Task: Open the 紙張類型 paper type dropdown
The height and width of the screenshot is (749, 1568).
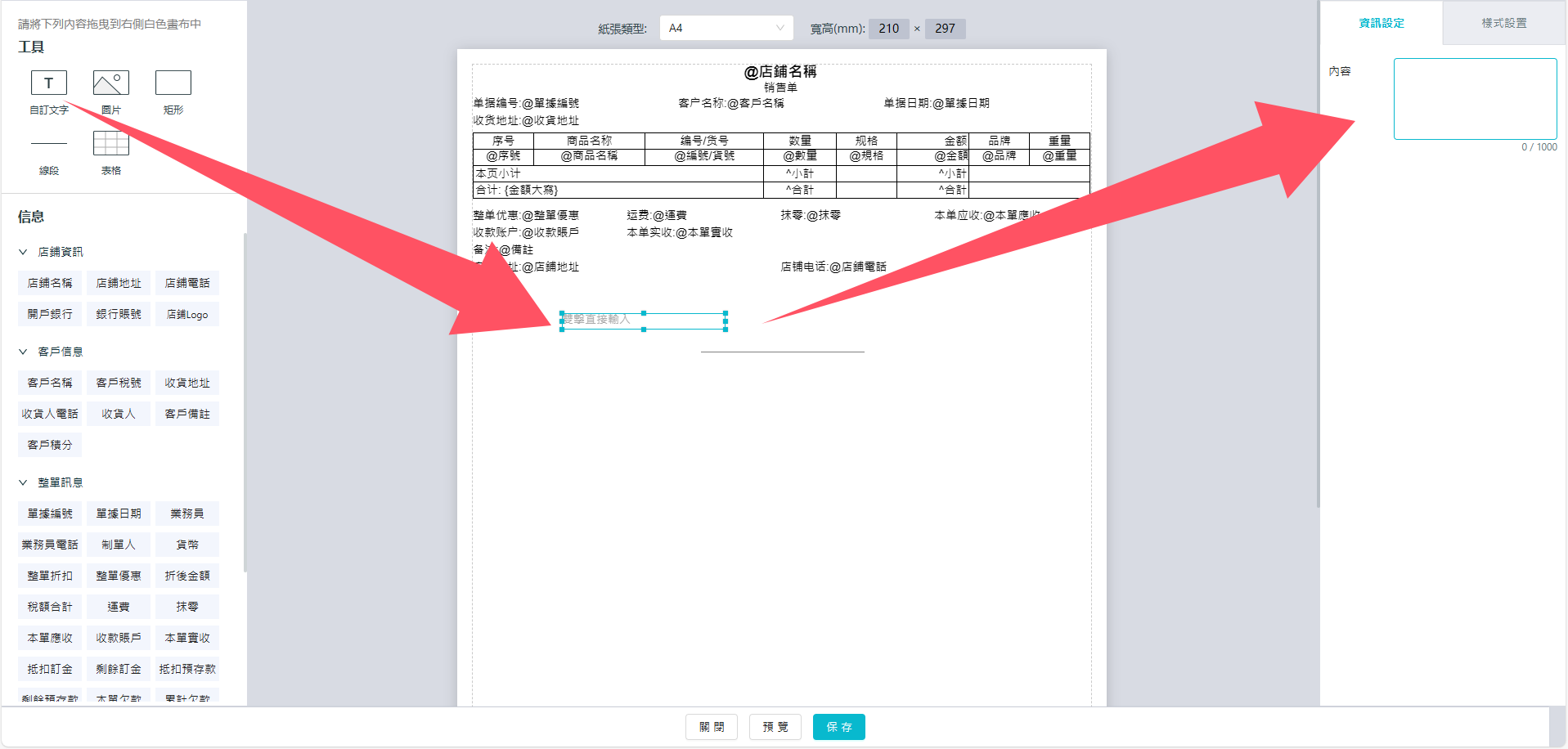Action: (x=726, y=27)
